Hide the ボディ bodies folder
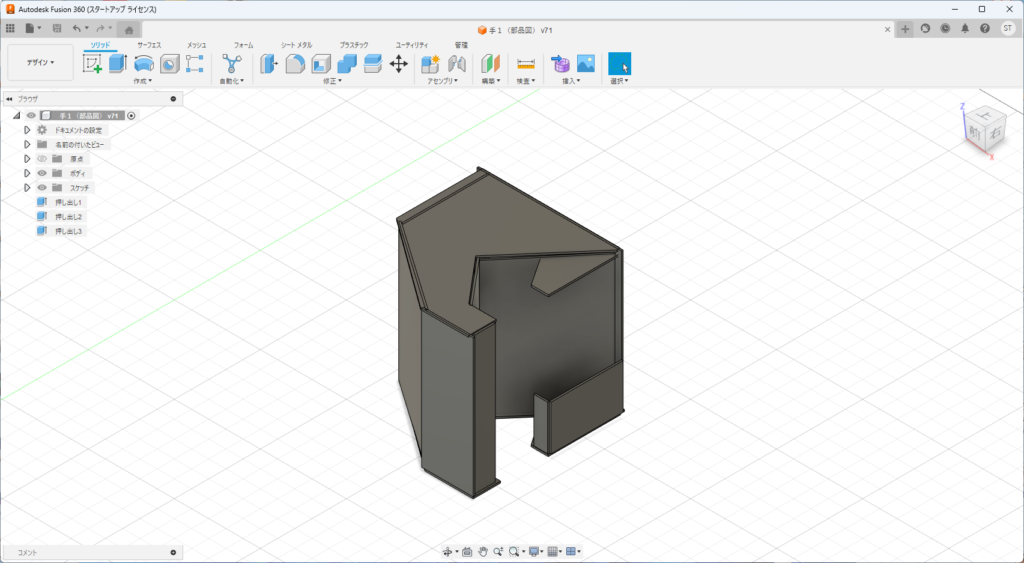The width and height of the screenshot is (1024, 563). point(42,173)
